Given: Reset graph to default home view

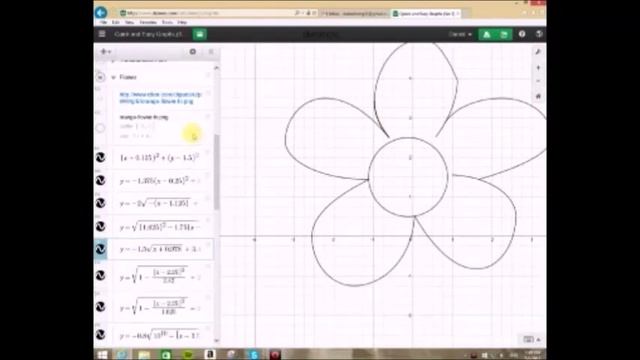Looking at the screenshot, I should pos(538,96).
